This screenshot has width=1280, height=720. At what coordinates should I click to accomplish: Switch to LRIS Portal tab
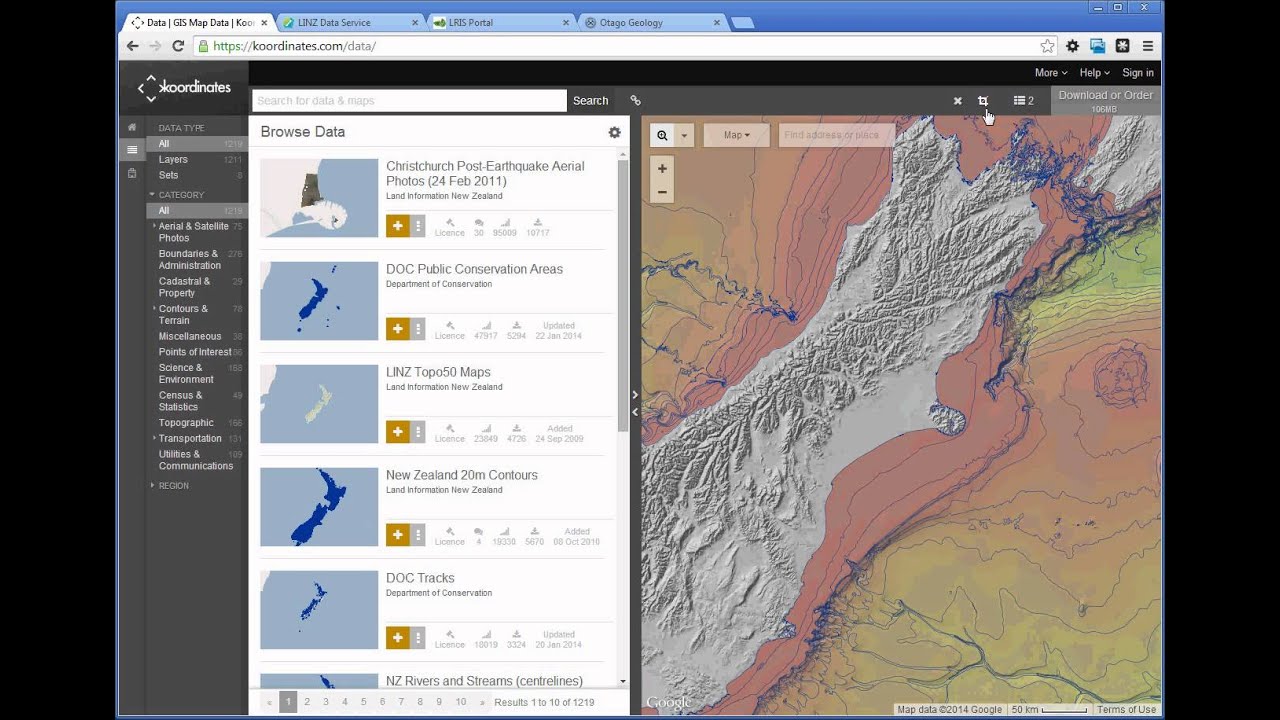click(x=502, y=22)
